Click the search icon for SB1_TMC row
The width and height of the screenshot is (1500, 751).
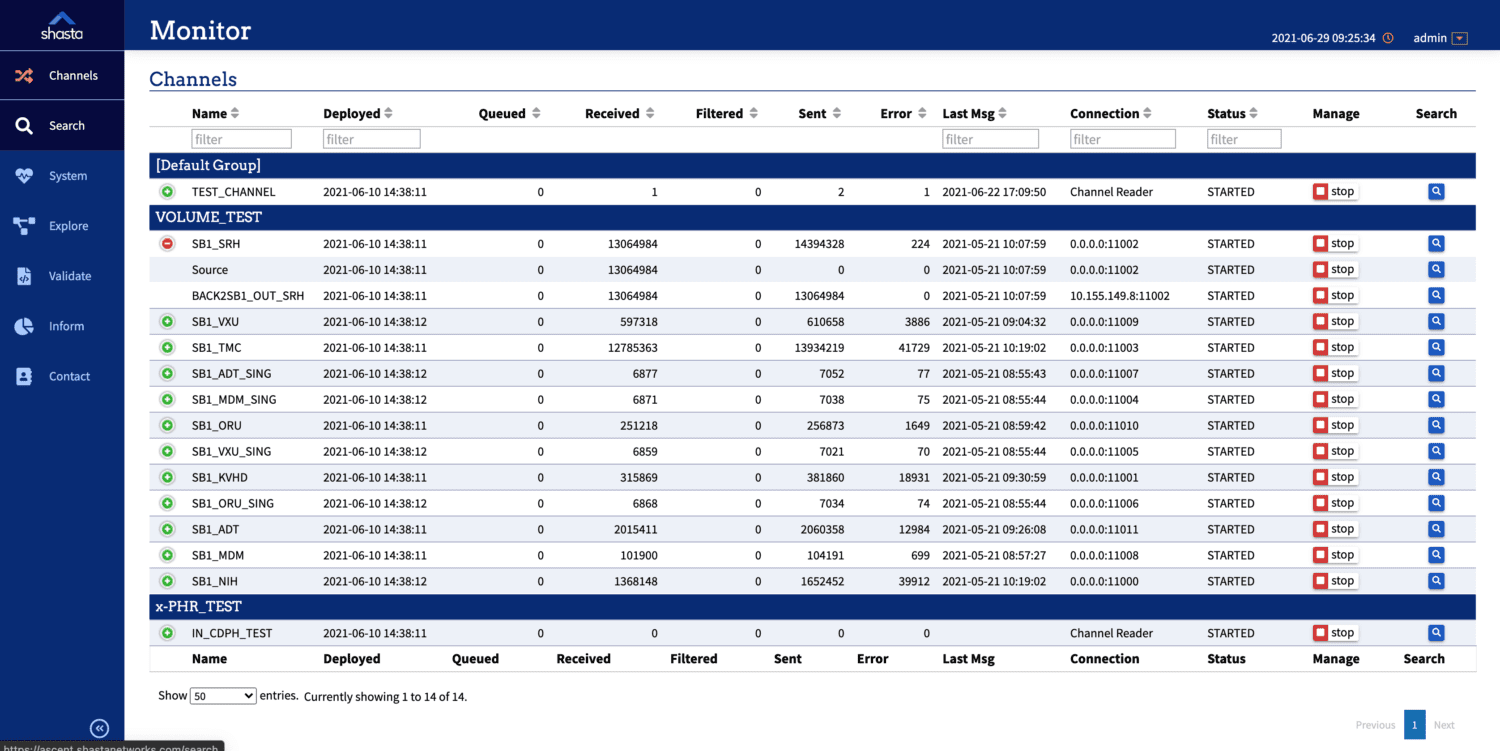pyautogui.click(x=1436, y=348)
